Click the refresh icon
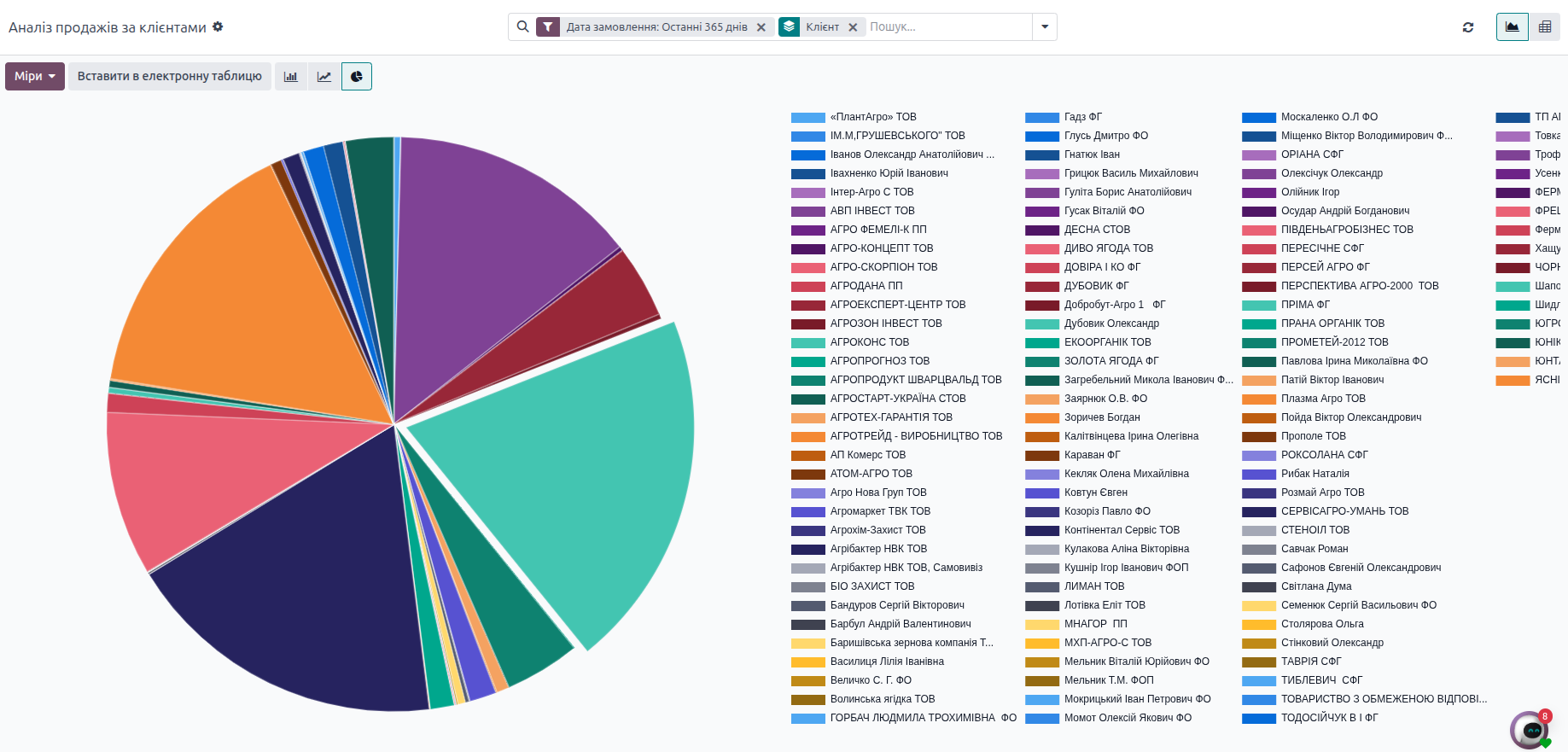Viewport: 1568px width, 752px height. (x=1468, y=27)
